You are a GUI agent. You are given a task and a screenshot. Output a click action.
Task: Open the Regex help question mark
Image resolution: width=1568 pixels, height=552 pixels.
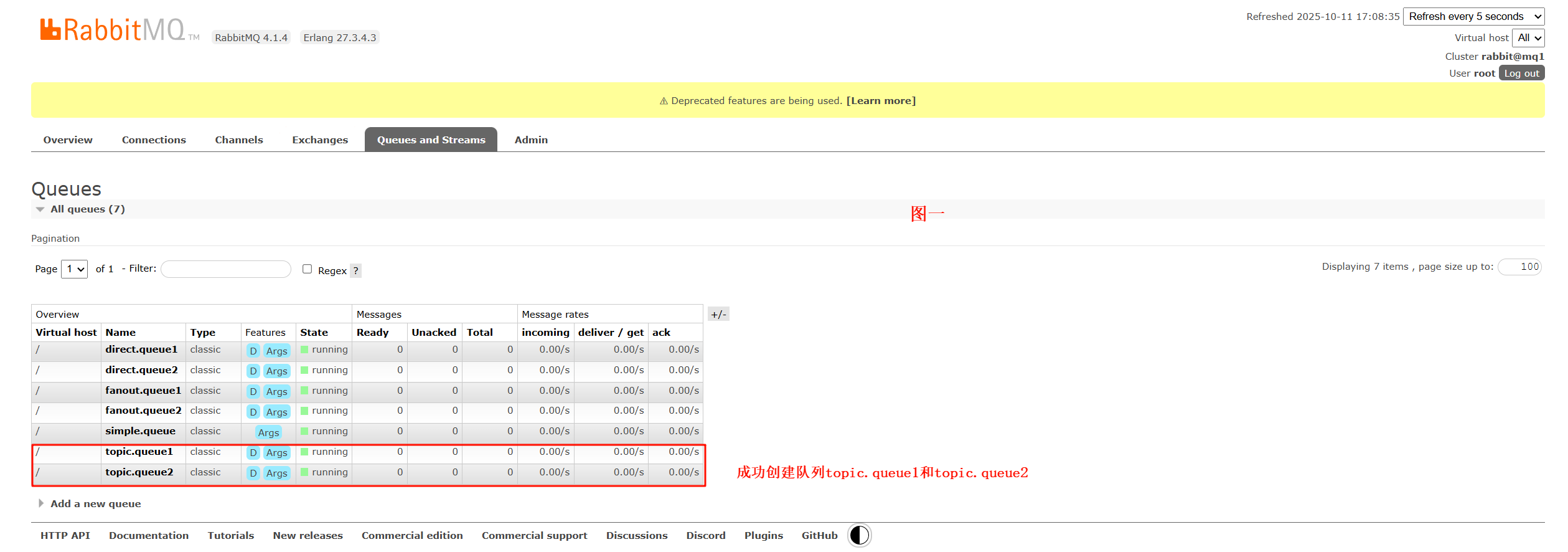click(x=355, y=270)
